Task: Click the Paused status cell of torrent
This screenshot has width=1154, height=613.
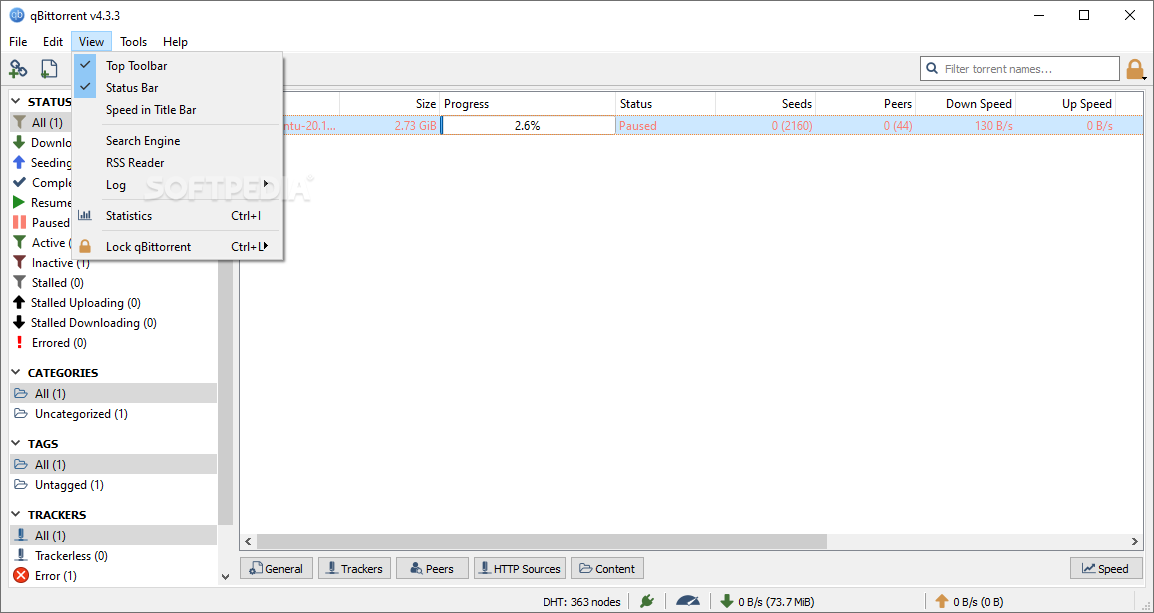Action: (665, 126)
